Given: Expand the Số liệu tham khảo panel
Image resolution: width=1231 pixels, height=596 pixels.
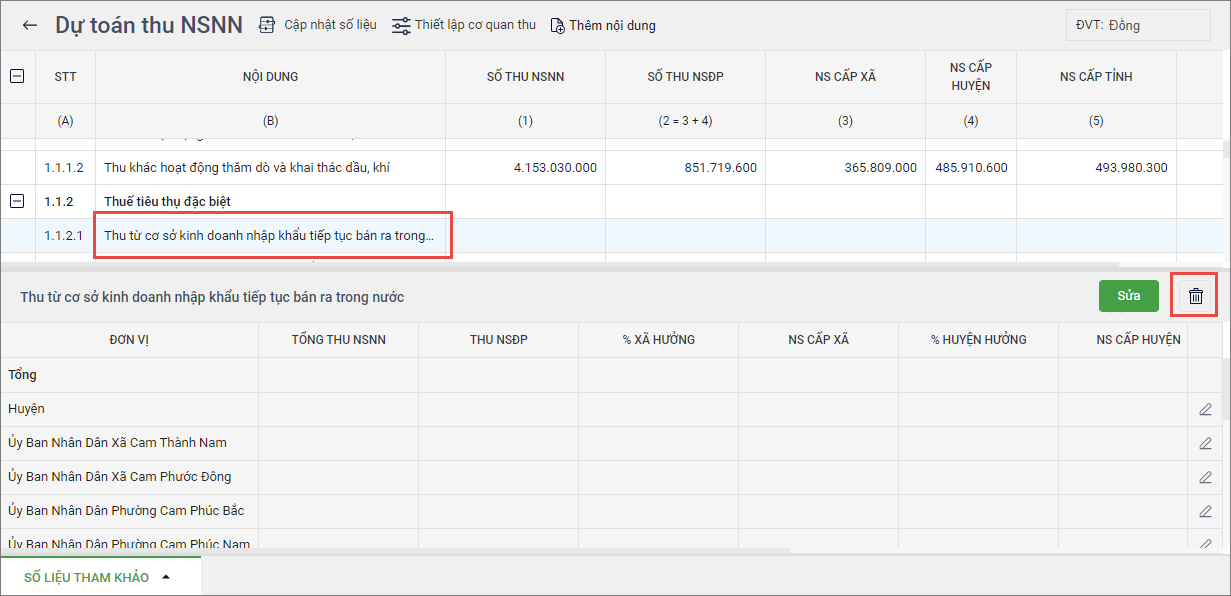Looking at the screenshot, I should pos(98,577).
